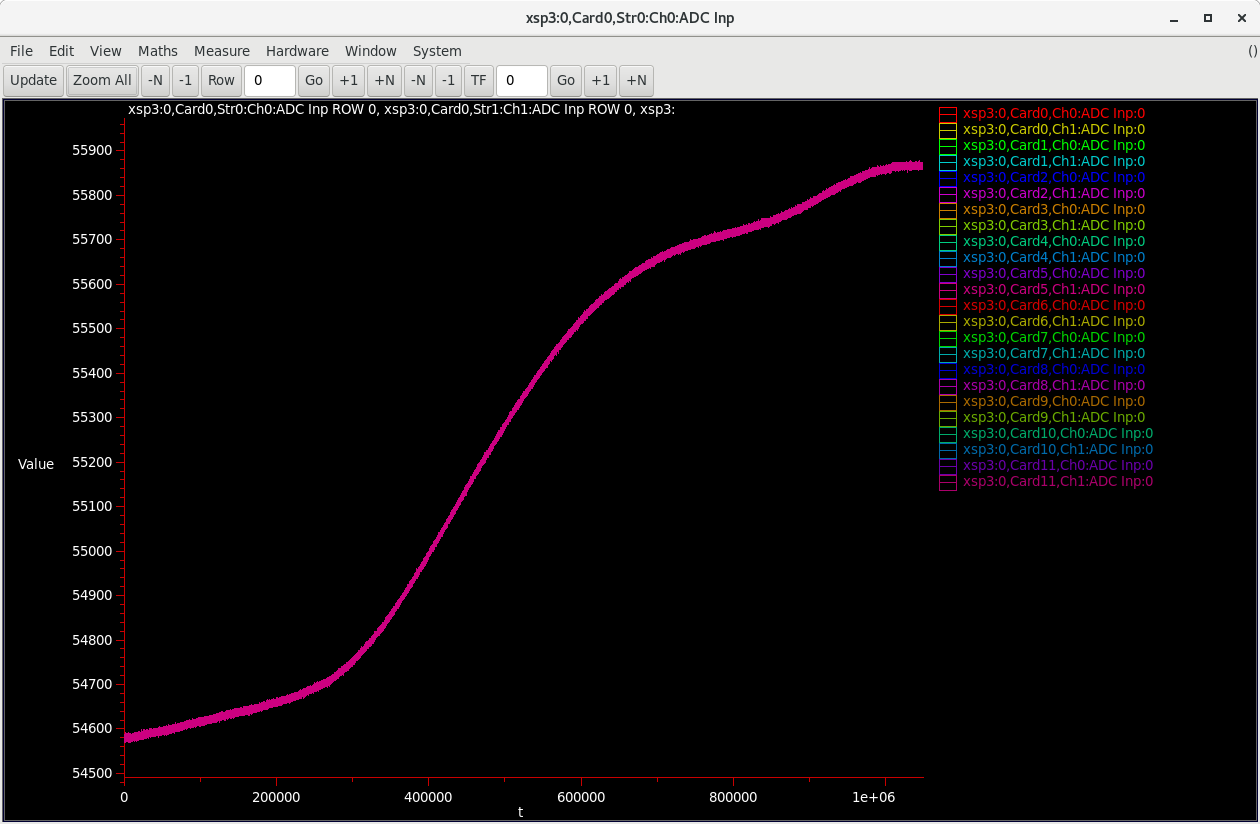Viewport: 1260px width, 824px height.
Task: Select legend entry xsp3:0,Card3,Ch0:ADC Inp:0
Action: (x=1054, y=209)
